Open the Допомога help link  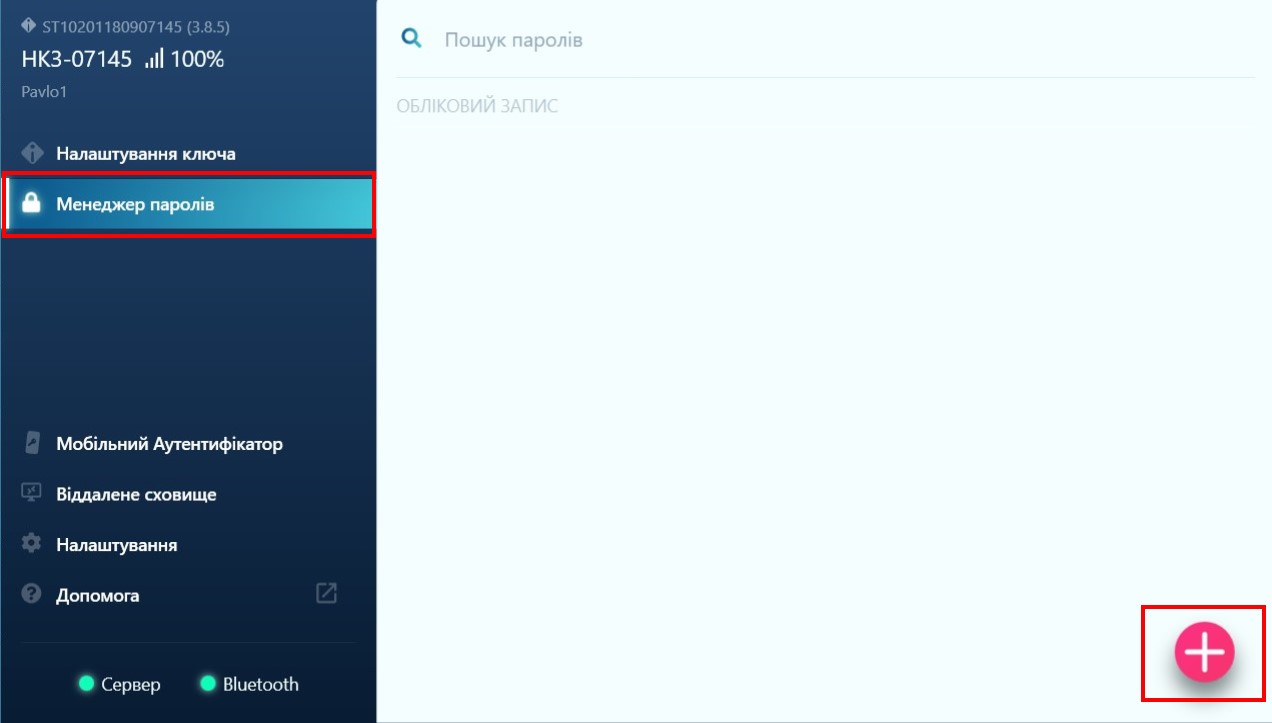(x=98, y=595)
